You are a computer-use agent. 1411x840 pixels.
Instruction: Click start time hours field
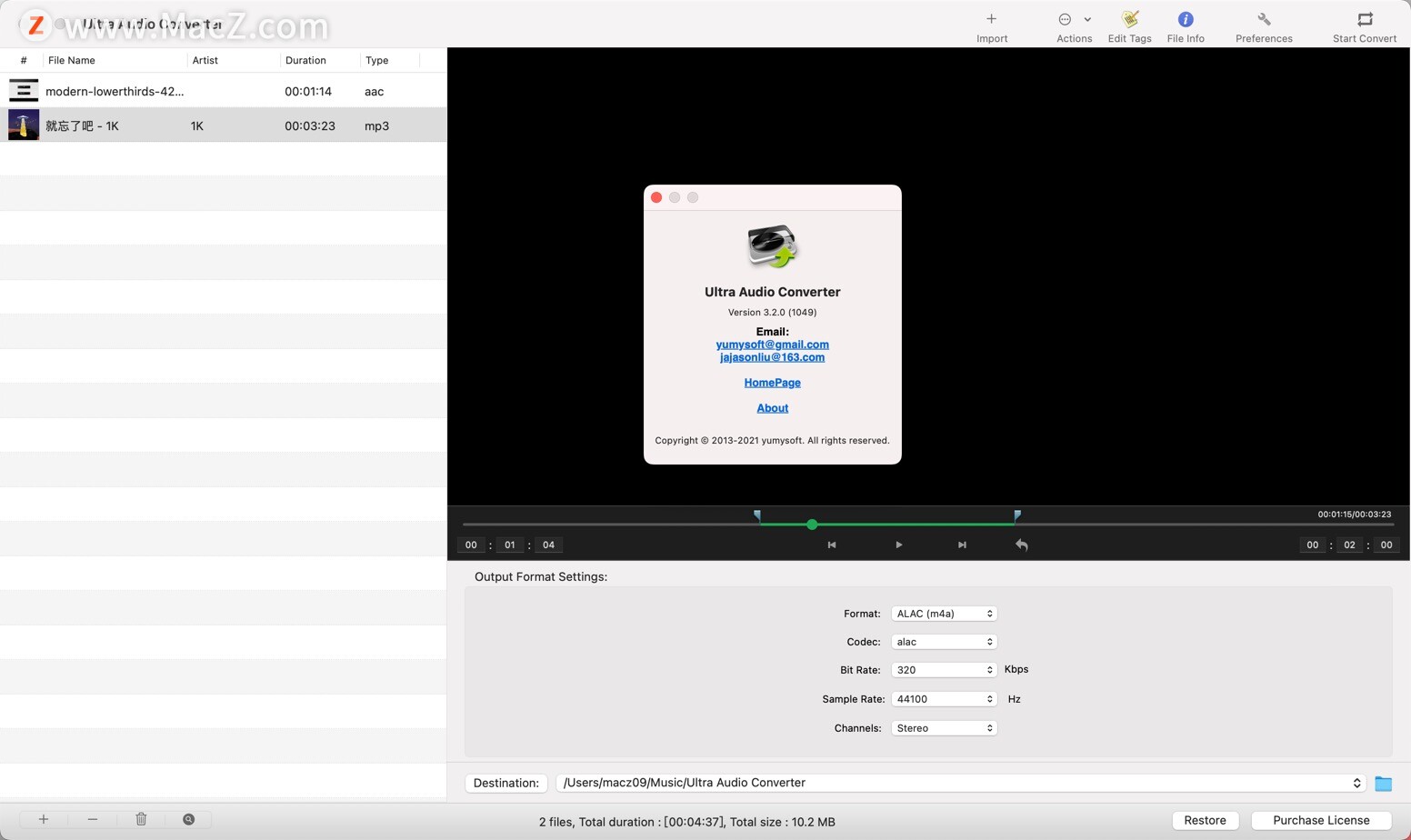tap(471, 545)
